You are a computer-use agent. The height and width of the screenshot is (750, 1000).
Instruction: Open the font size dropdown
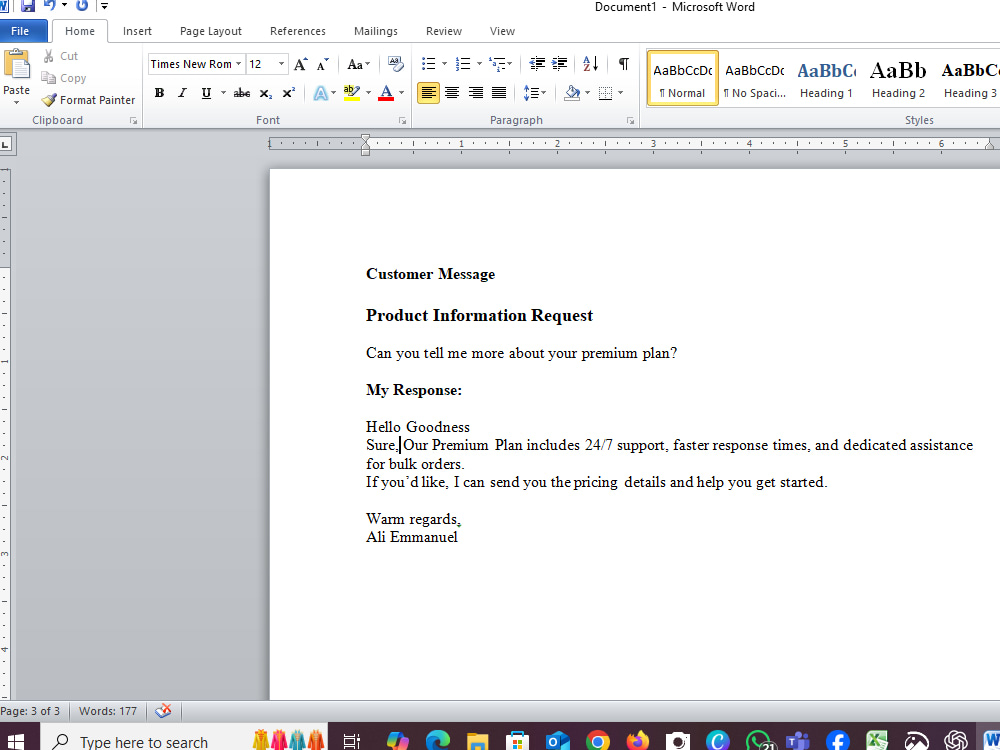click(281, 64)
